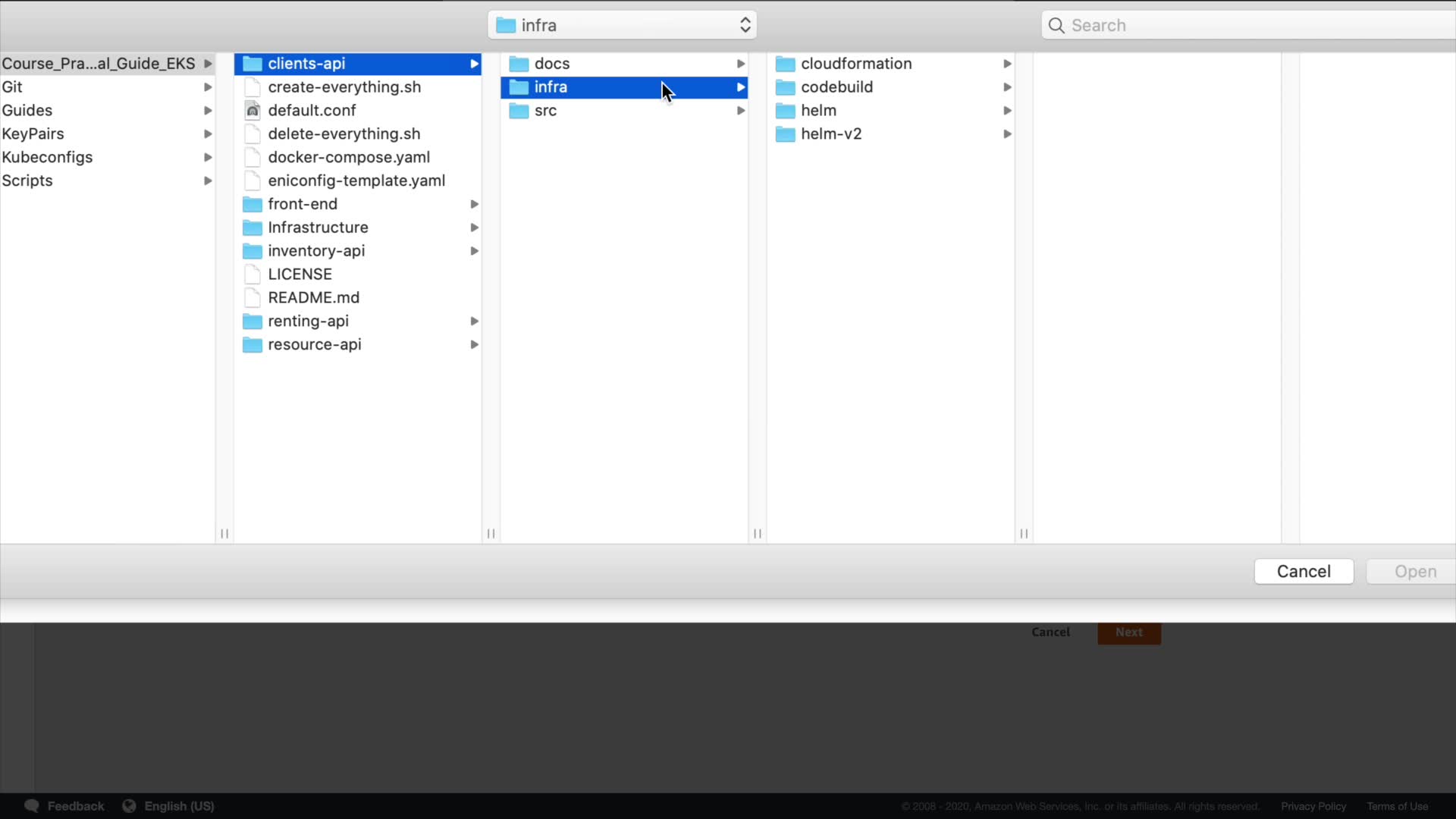Focus the Search text field

(x=1251, y=26)
